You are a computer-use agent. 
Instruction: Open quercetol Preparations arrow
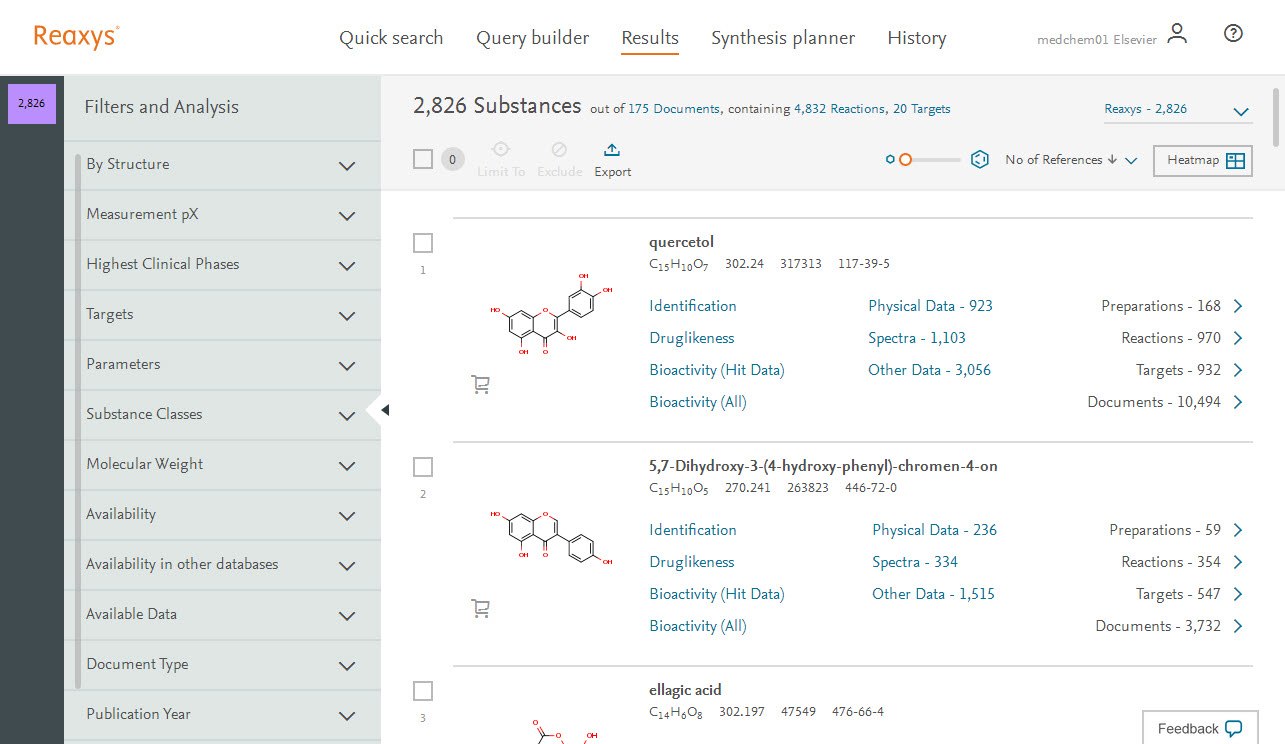pos(1238,307)
